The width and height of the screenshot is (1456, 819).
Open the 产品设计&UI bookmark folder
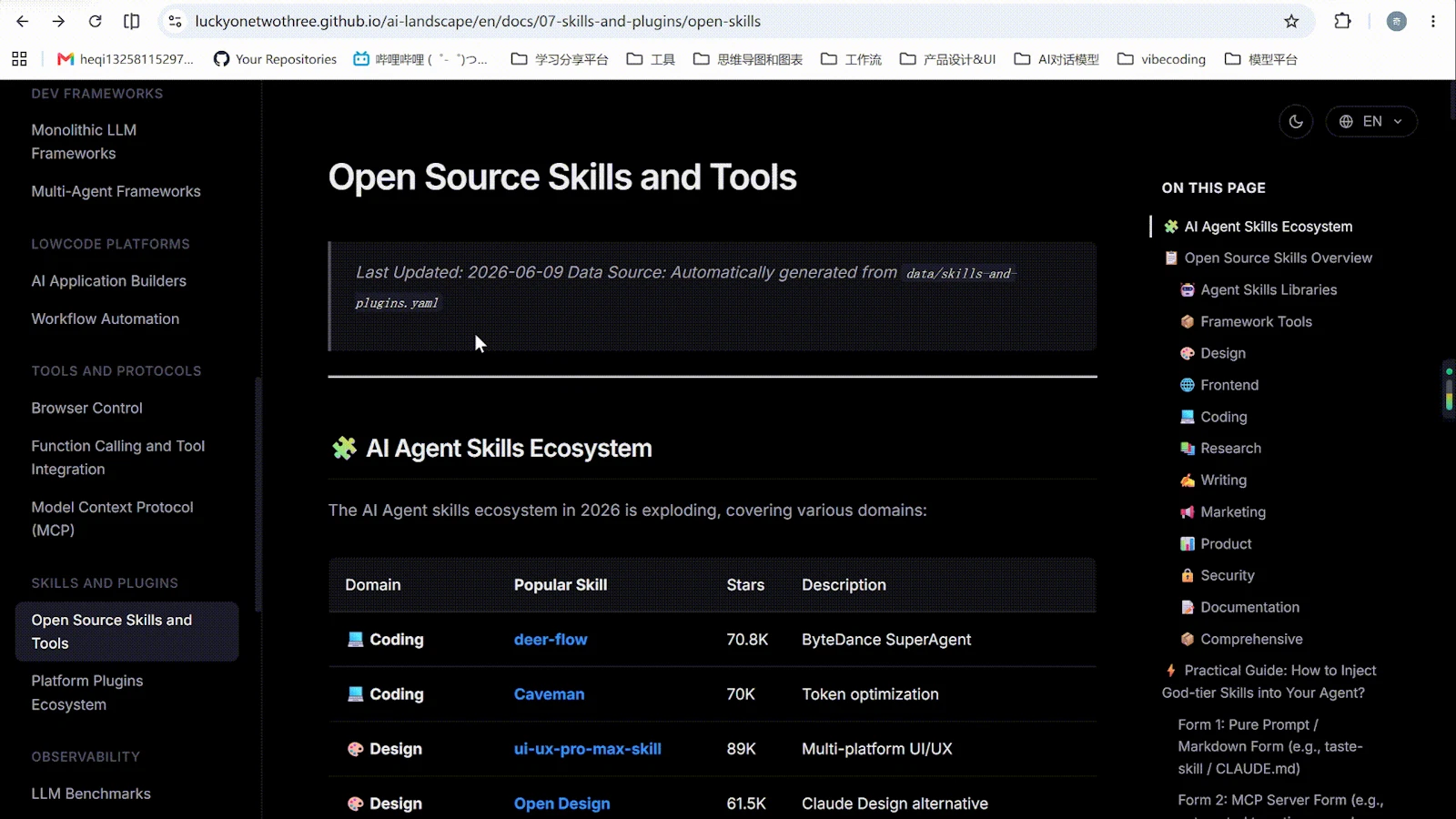point(948,59)
